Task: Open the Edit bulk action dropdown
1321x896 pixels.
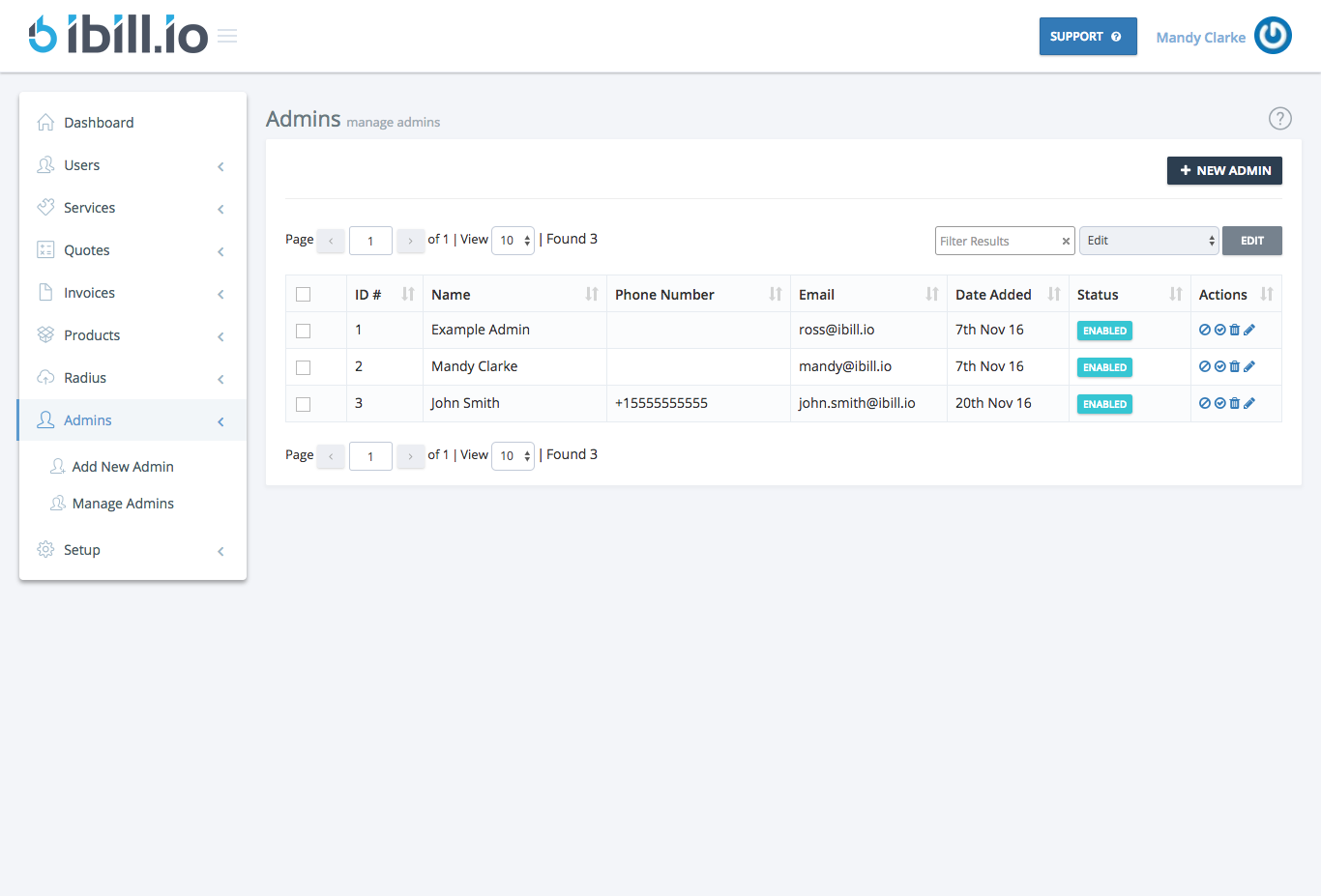Action: pyautogui.click(x=1149, y=241)
